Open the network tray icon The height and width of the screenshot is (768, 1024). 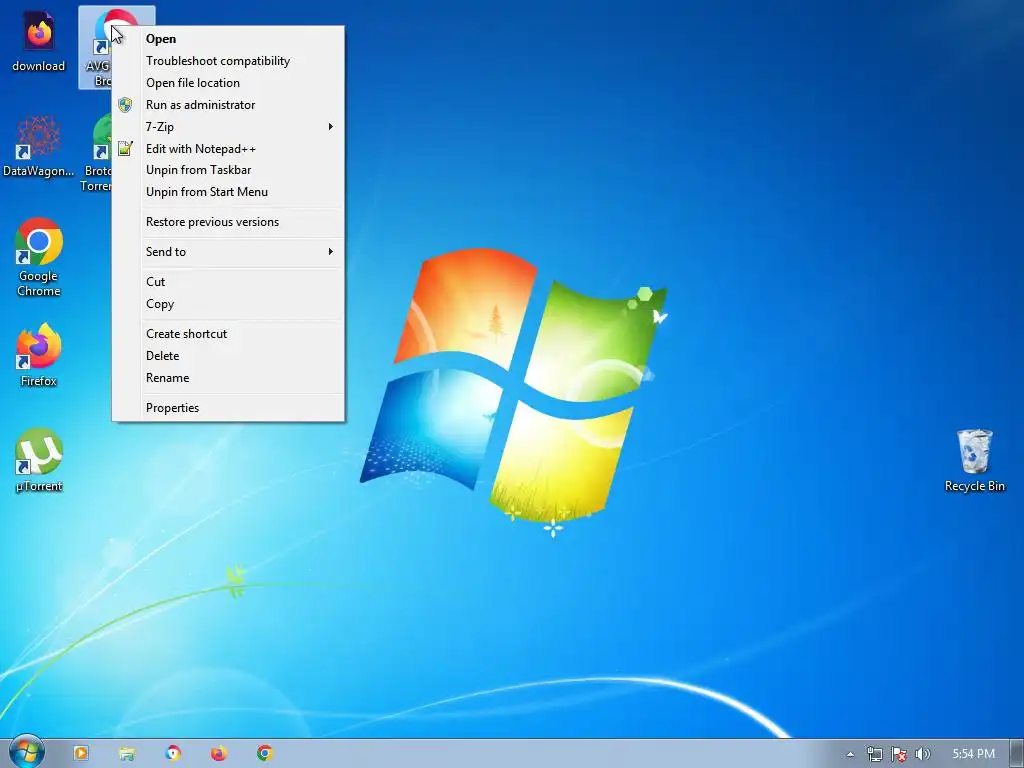(x=874, y=754)
